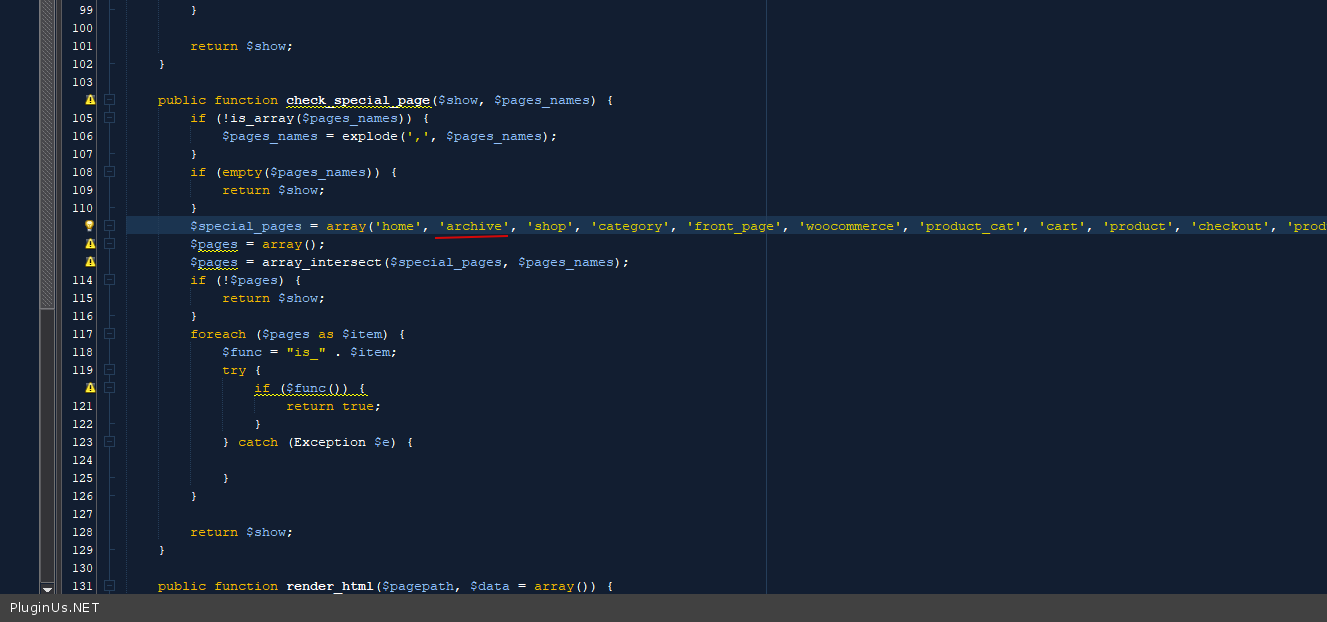
Task: Collapse the foreach block on line 117
Action: [109, 334]
